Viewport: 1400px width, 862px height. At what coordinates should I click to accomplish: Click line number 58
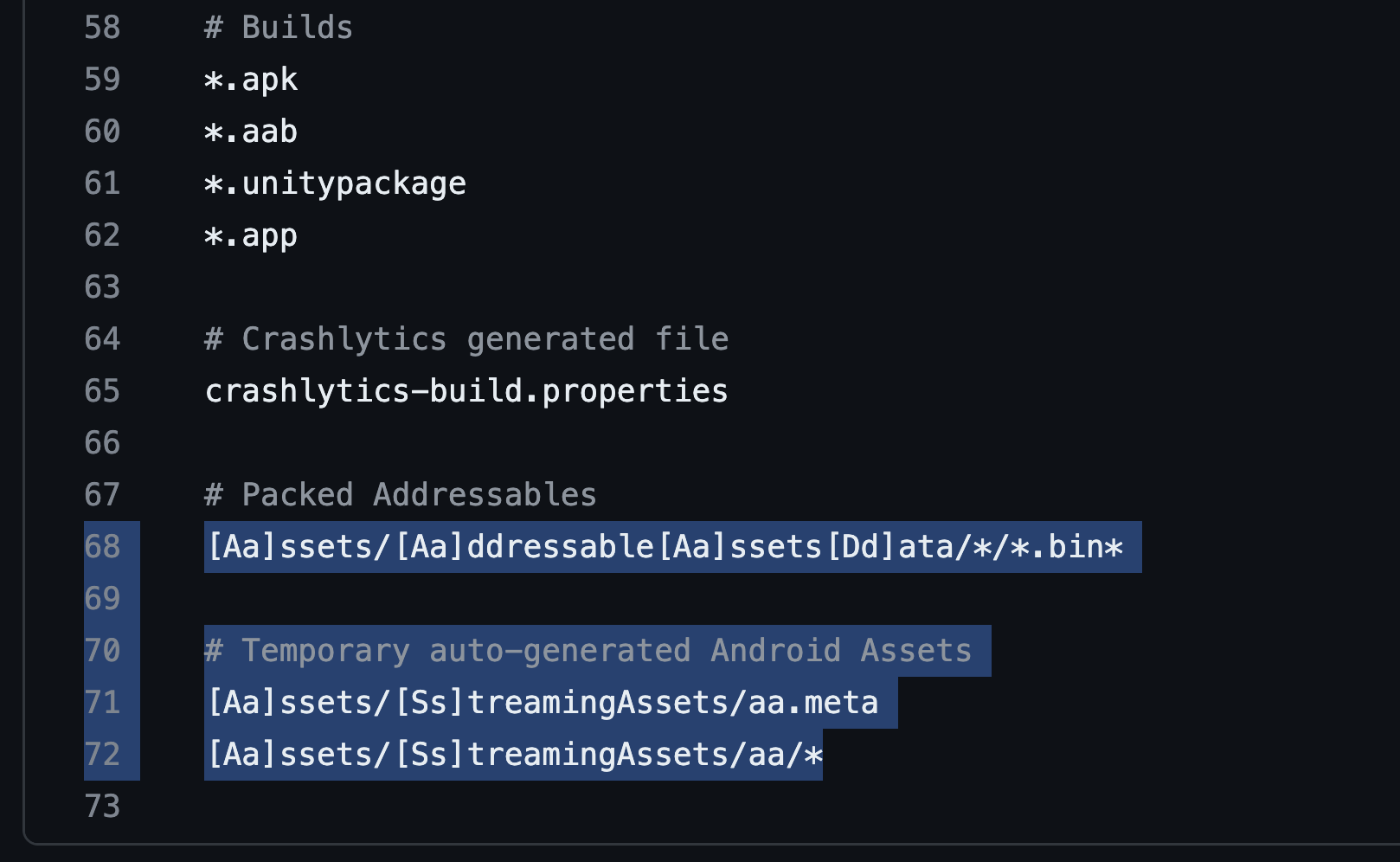point(102,28)
